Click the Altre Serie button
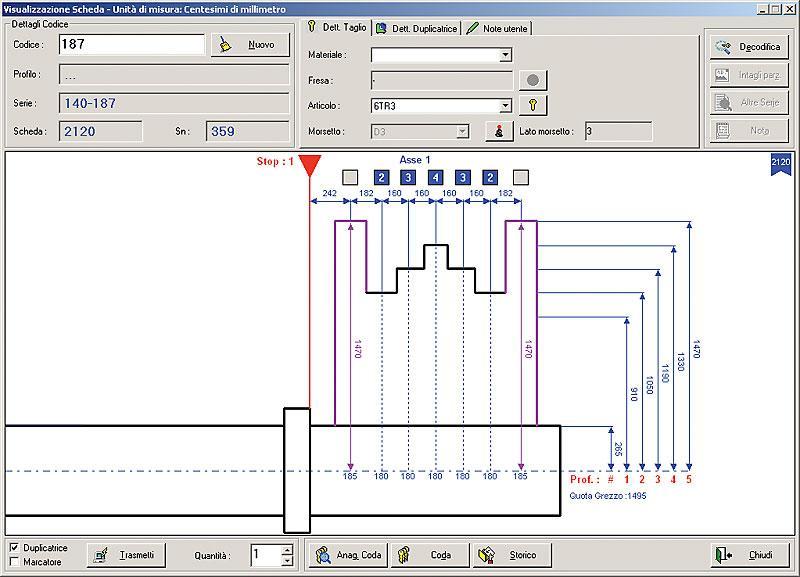 [x=749, y=103]
